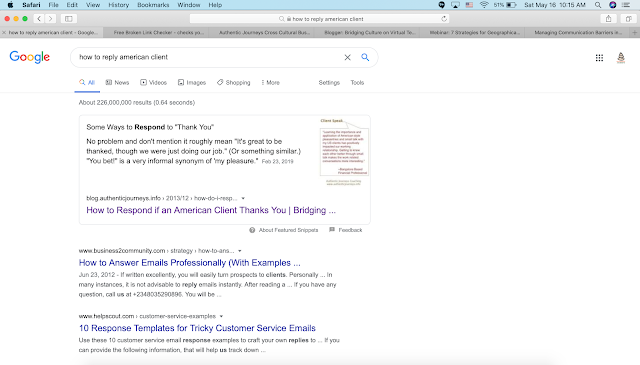
Task: Show the Safari sidebar
Action: click(69, 19)
